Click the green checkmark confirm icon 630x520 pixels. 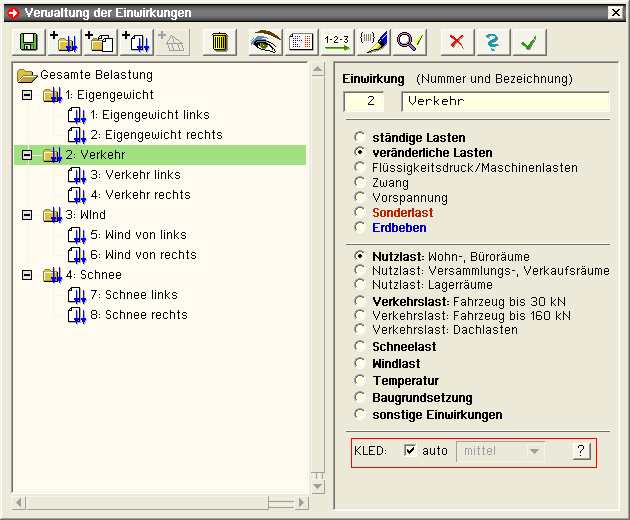[529, 41]
